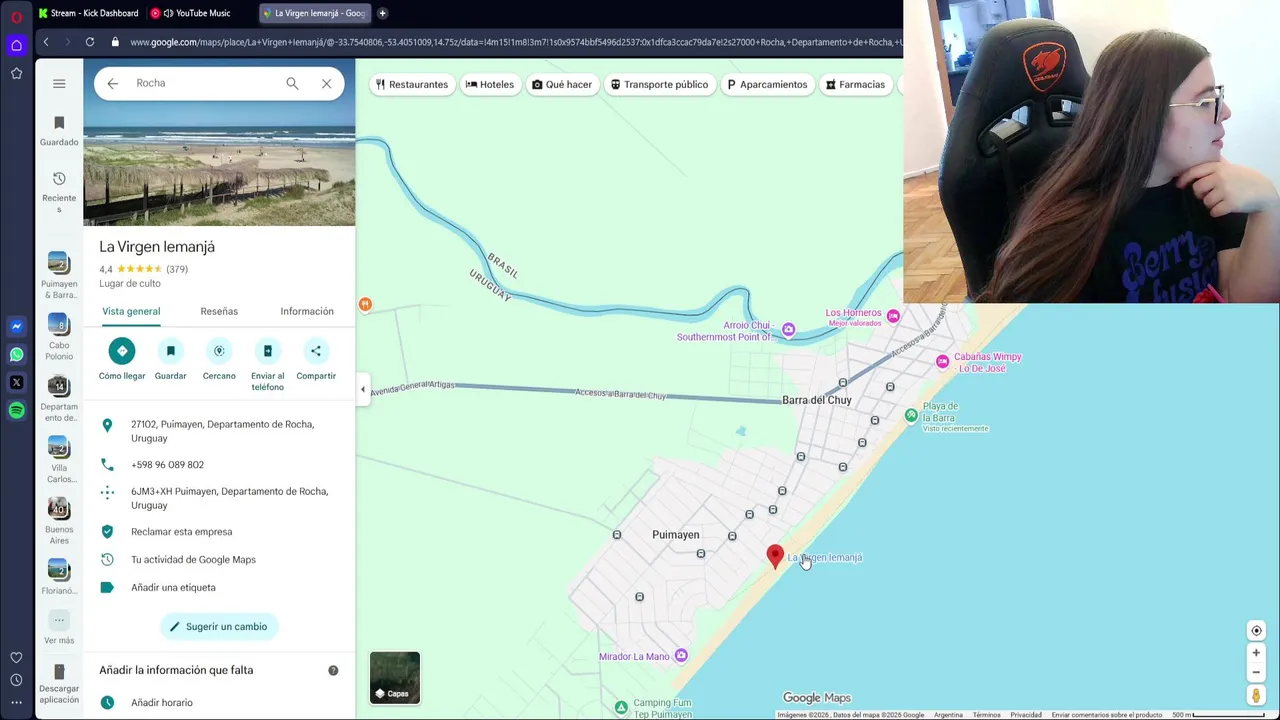Click the Cómo llegar directions icon

(x=122, y=351)
